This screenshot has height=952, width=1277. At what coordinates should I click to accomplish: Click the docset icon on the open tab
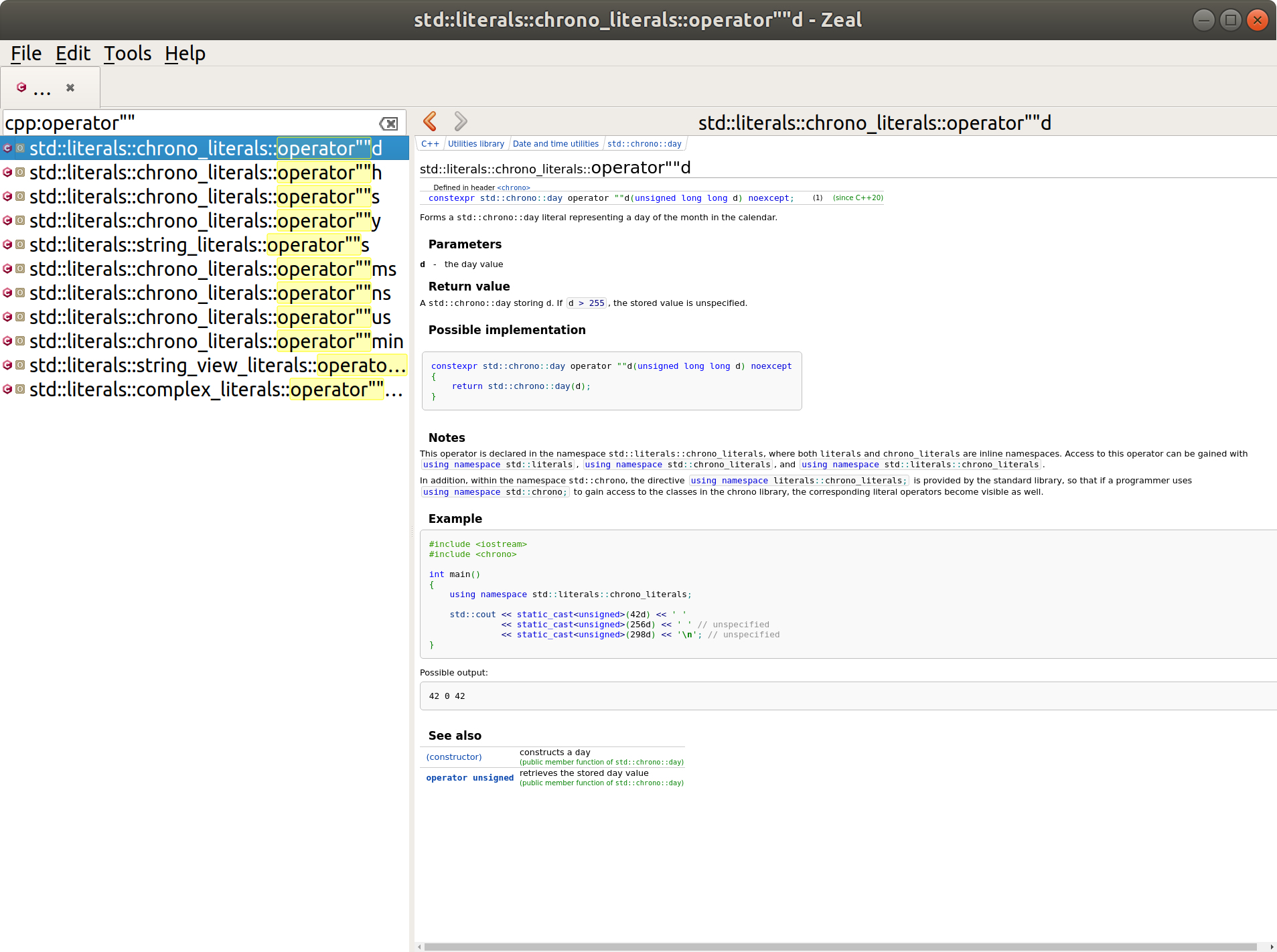point(21,86)
